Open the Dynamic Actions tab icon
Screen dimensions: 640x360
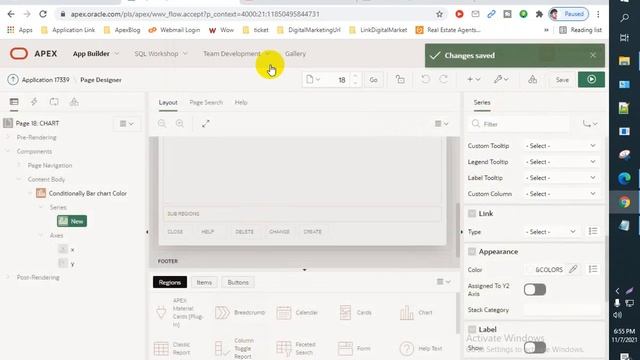34,102
